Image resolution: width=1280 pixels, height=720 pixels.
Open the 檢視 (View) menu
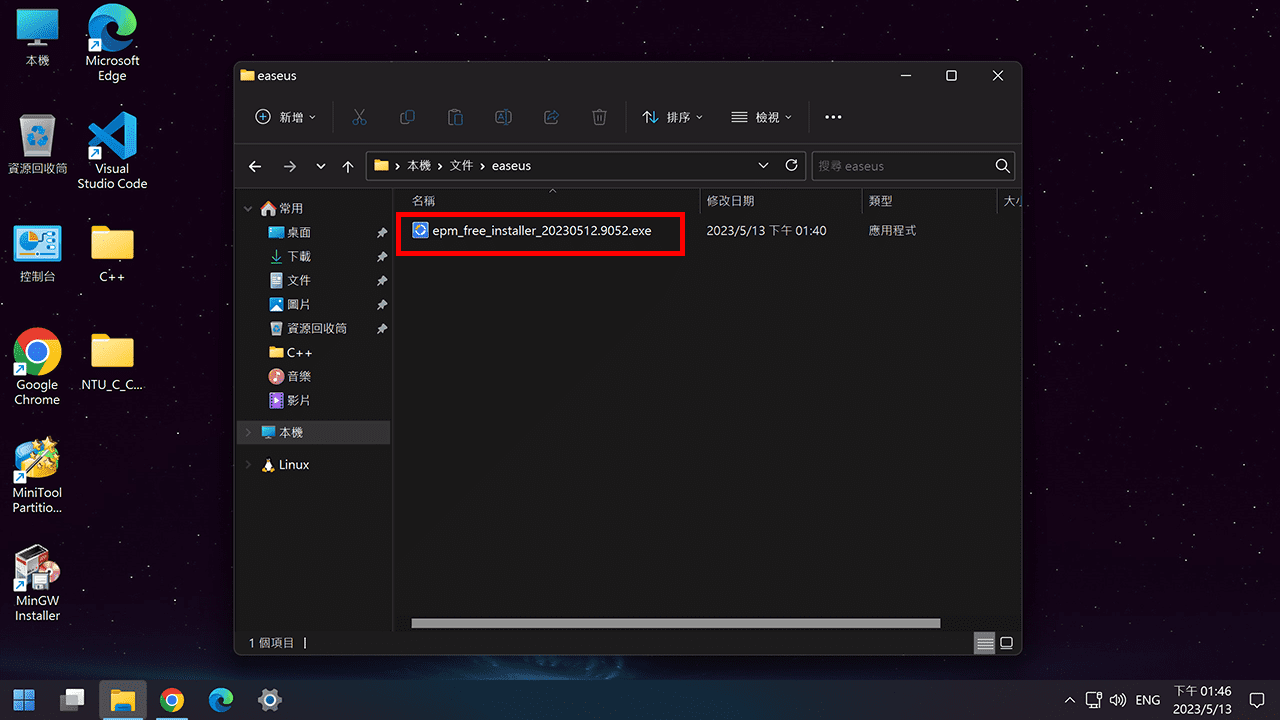tap(761, 117)
